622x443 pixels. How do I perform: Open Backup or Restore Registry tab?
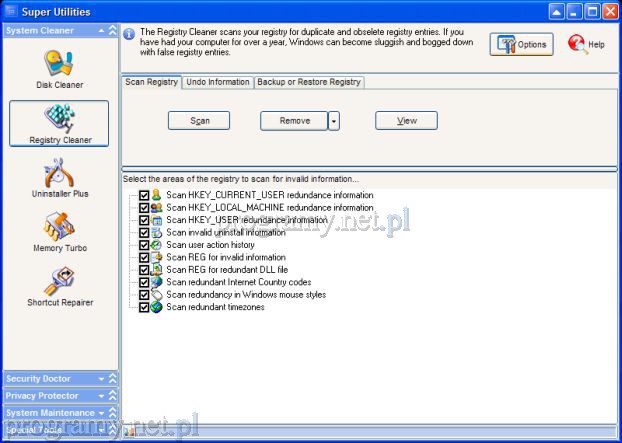click(x=309, y=82)
